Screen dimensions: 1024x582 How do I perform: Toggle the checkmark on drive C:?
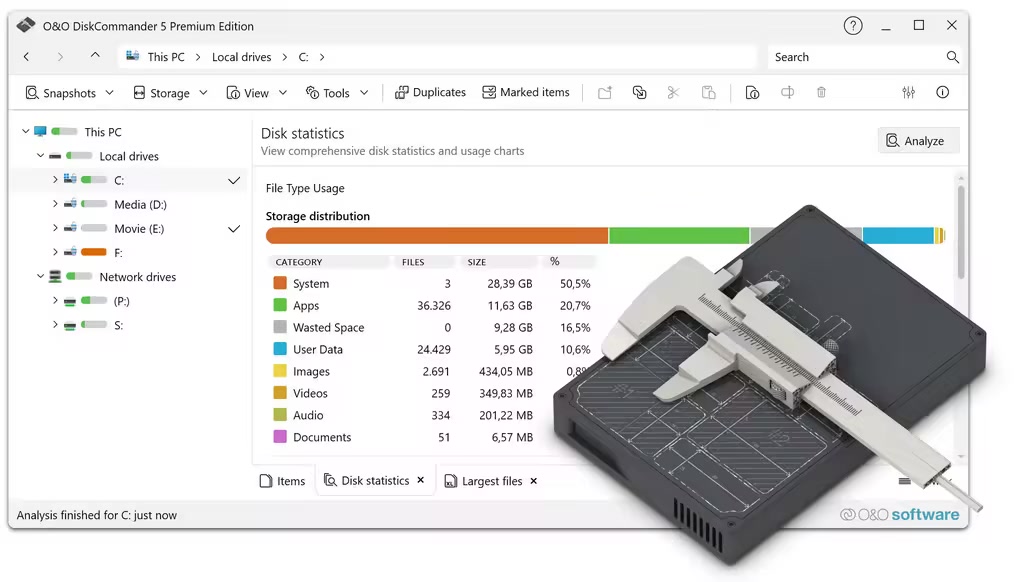click(234, 181)
